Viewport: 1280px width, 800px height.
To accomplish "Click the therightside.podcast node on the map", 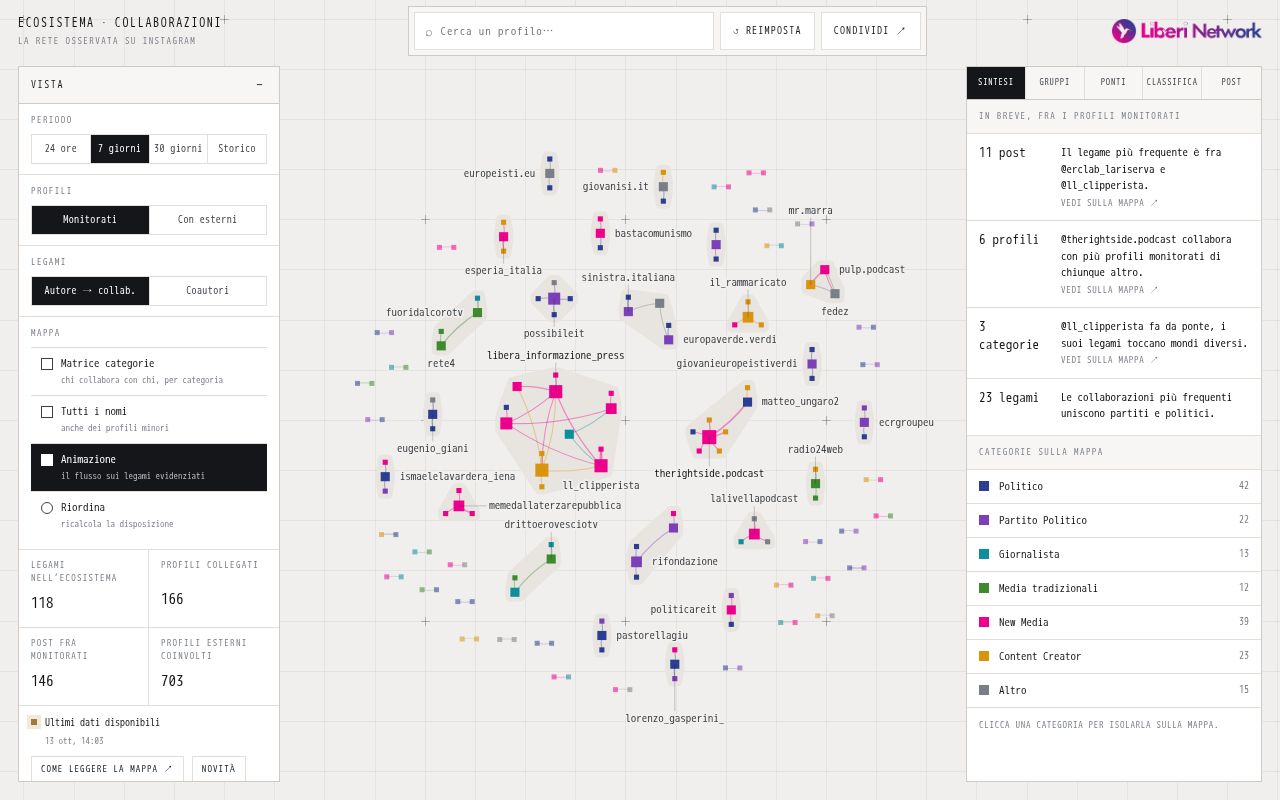I will coord(709,437).
